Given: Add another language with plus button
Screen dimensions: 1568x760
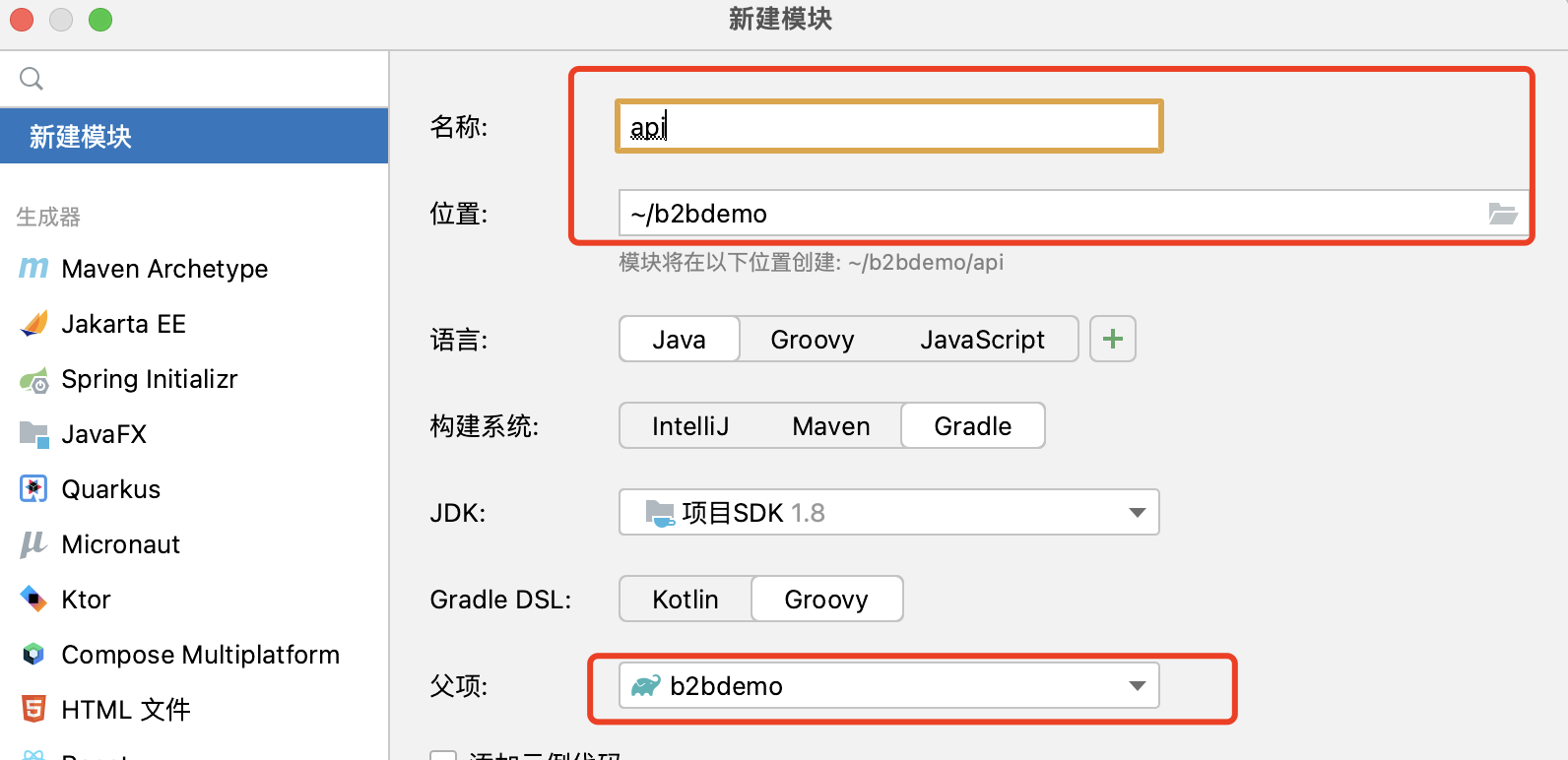Looking at the screenshot, I should tap(1113, 339).
